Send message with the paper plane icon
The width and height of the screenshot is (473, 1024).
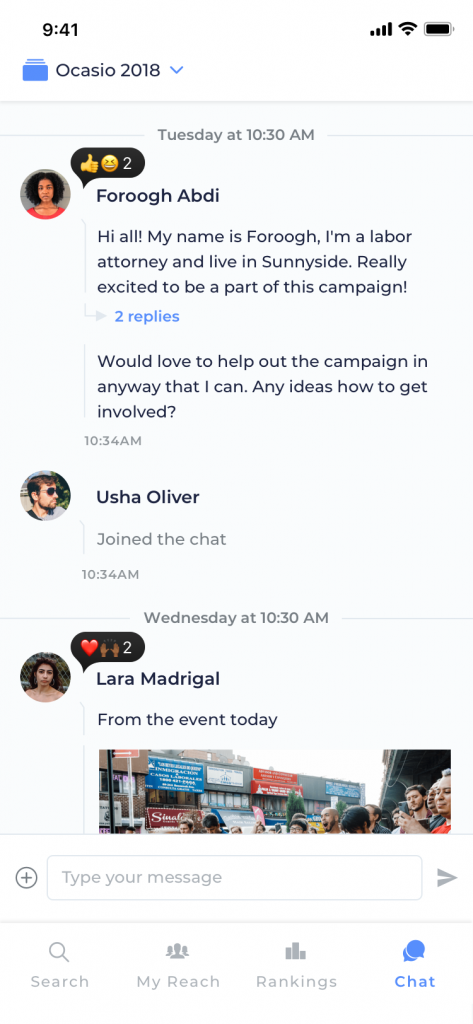(x=447, y=877)
